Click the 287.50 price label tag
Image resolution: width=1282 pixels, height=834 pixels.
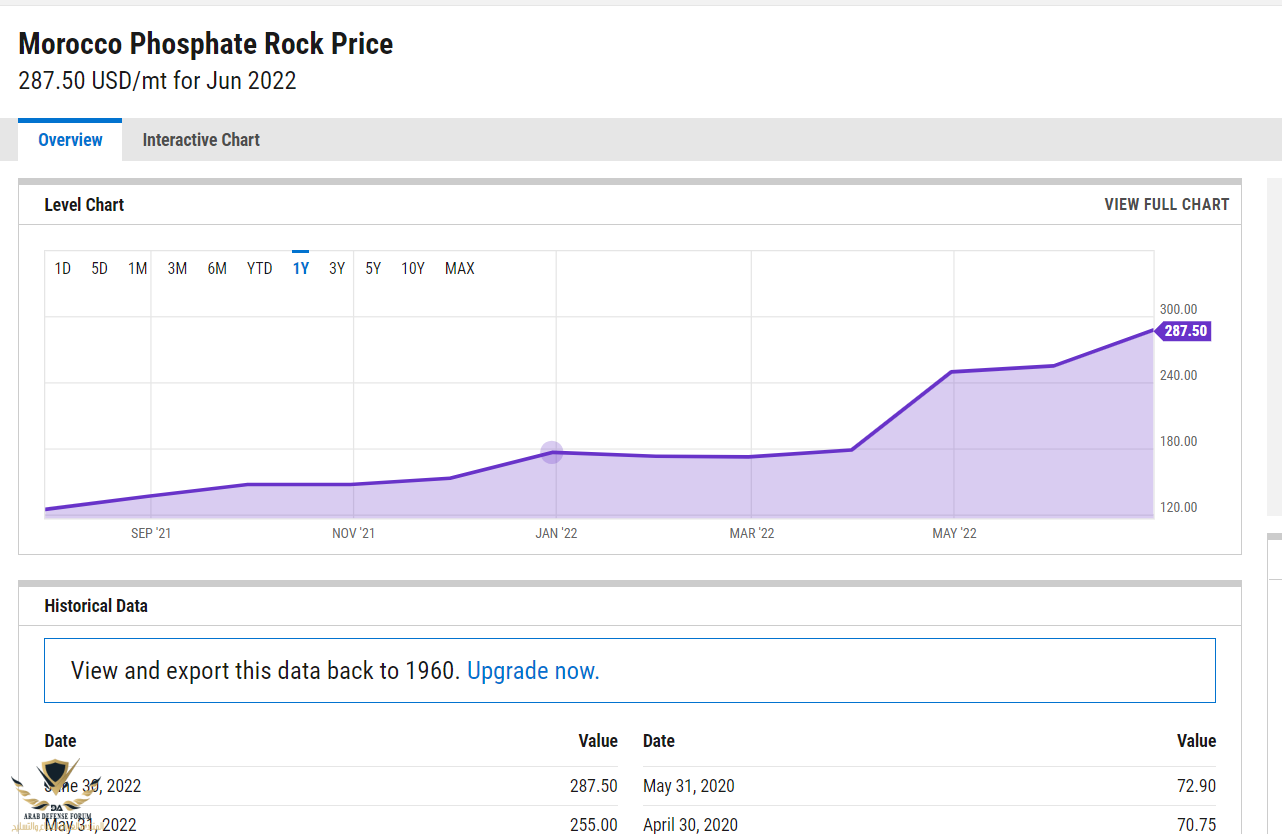(1185, 331)
